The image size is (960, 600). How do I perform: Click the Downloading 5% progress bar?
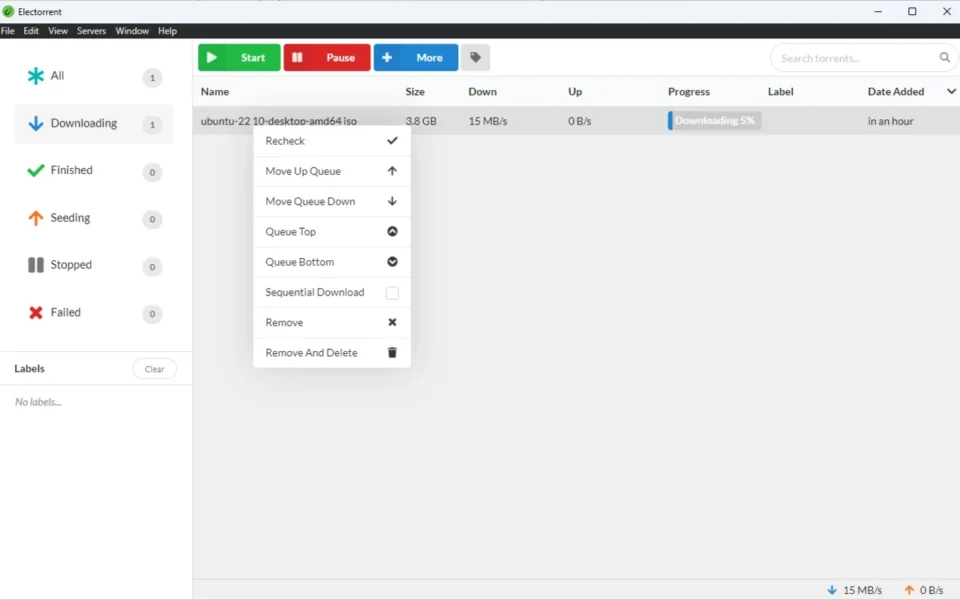(714, 121)
